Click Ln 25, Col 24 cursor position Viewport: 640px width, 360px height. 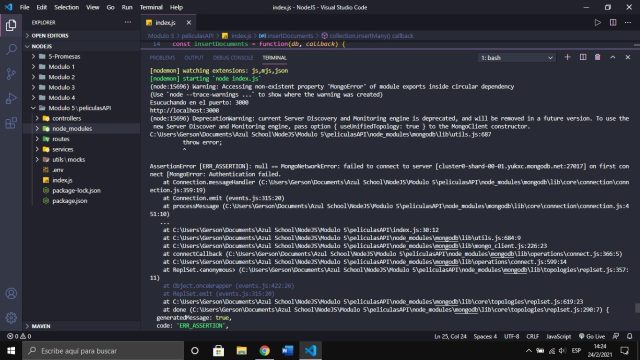[x=450, y=336]
